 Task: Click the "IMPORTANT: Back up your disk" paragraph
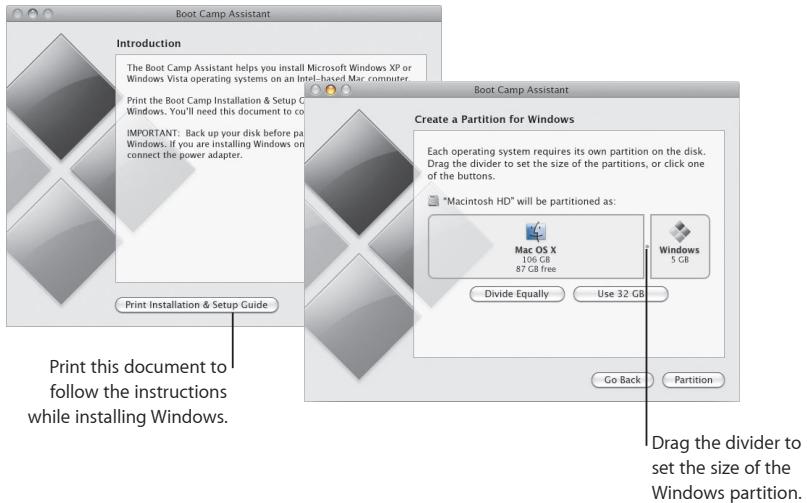point(215,144)
